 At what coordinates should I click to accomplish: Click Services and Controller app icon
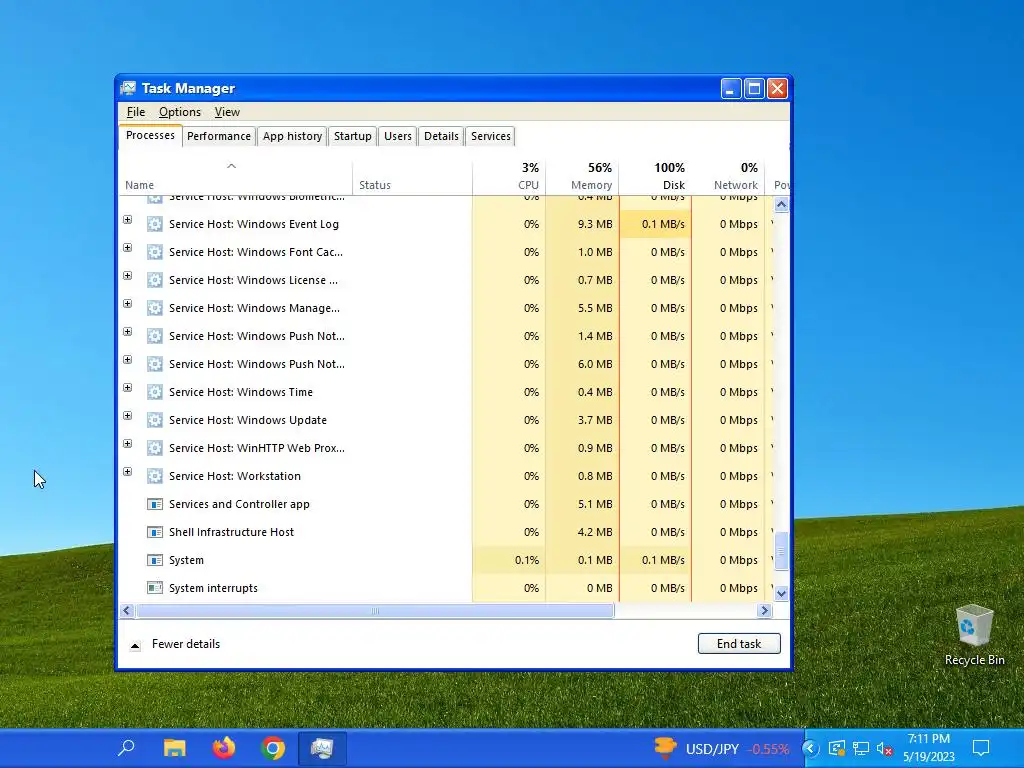coord(155,504)
